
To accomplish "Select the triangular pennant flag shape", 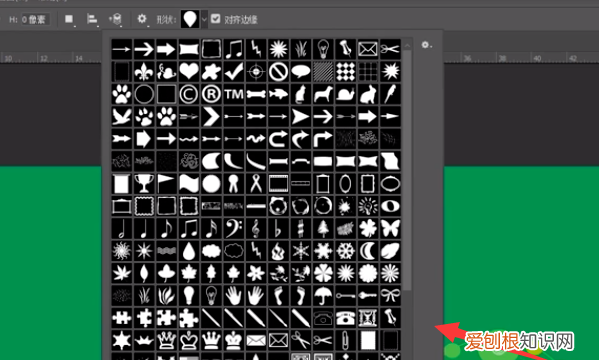I will (166, 183).
